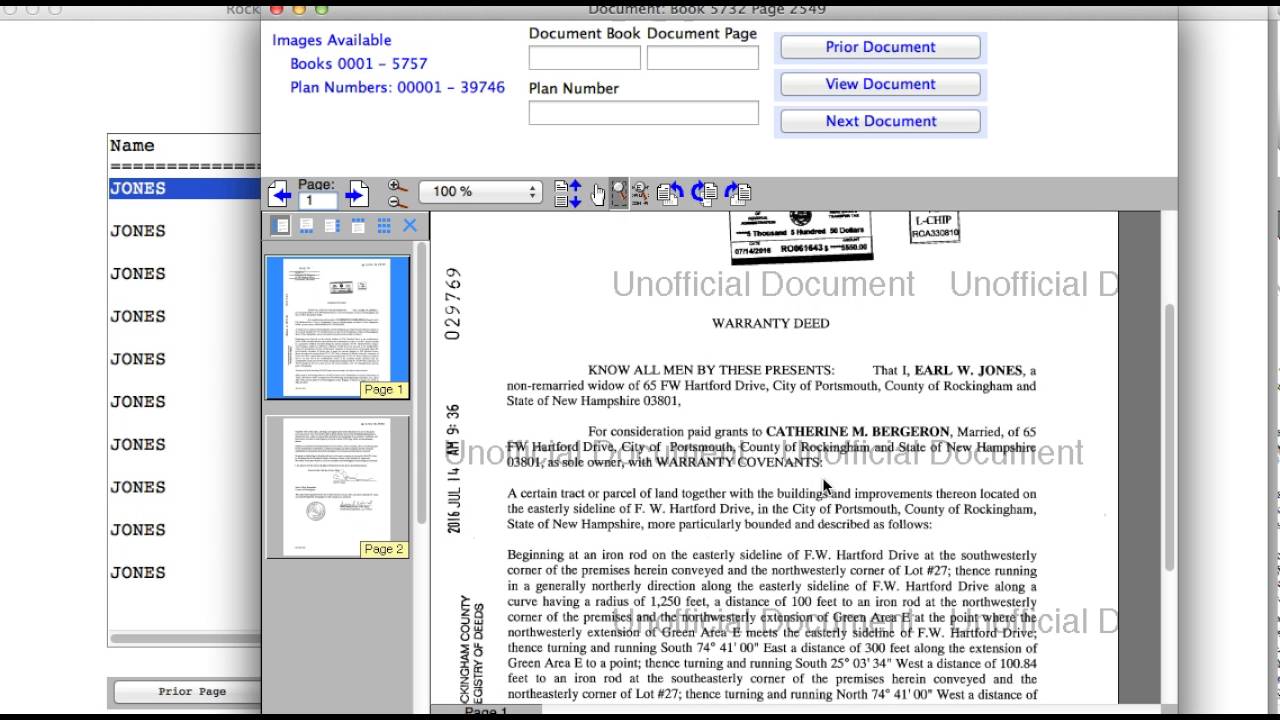Rotate the document 180 degrees
Image resolution: width=1280 pixels, height=720 pixels.
coord(704,194)
